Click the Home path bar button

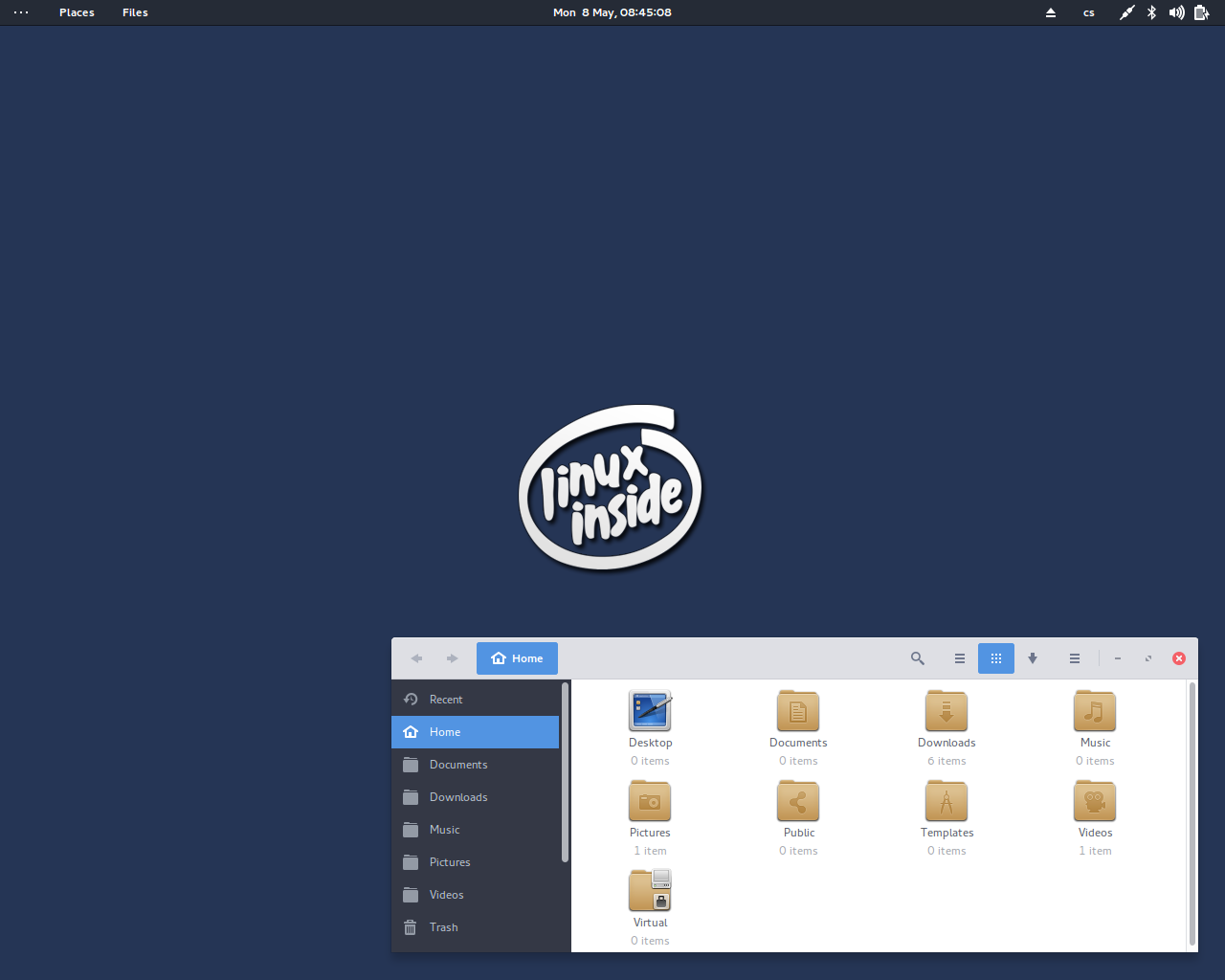[517, 658]
